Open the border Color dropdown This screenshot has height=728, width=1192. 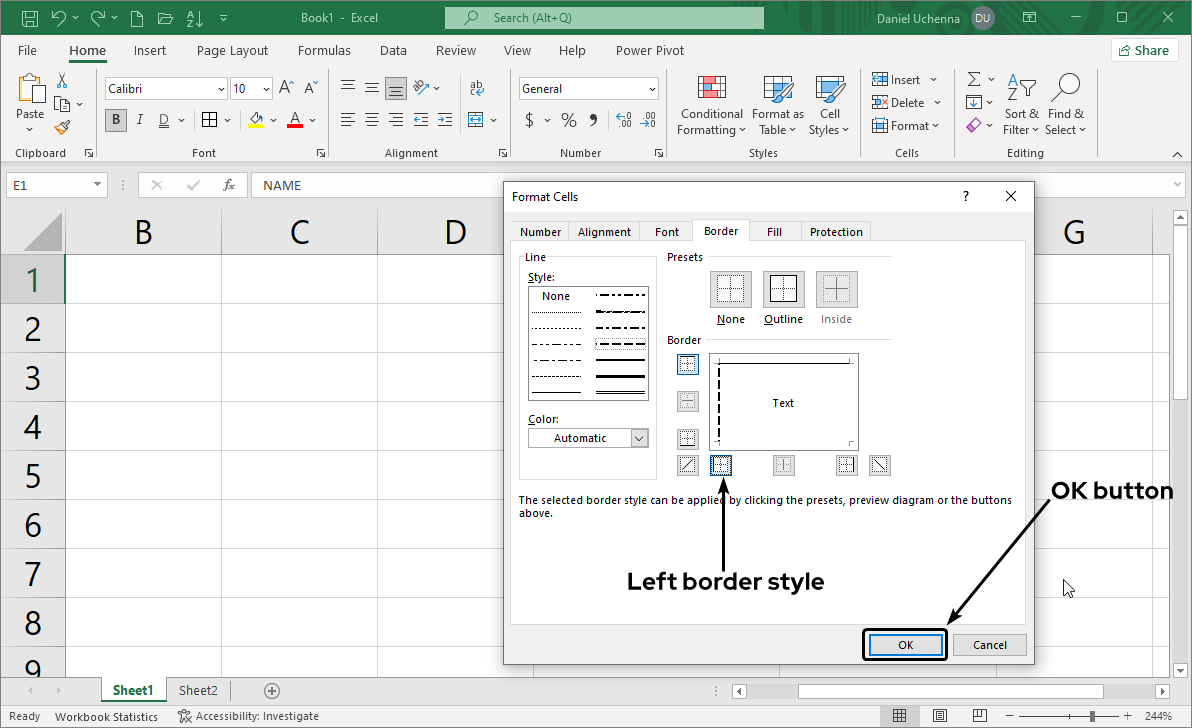click(639, 438)
